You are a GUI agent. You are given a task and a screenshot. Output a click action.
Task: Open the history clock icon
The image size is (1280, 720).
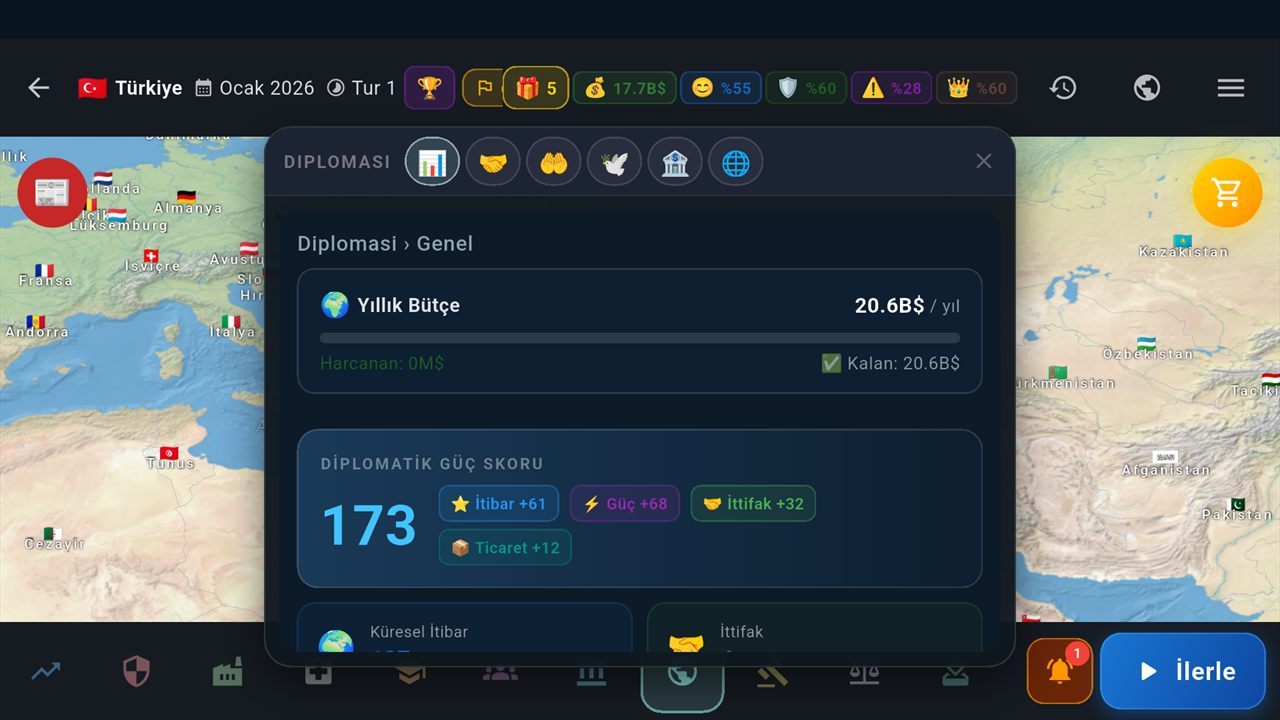[1063, 88]
